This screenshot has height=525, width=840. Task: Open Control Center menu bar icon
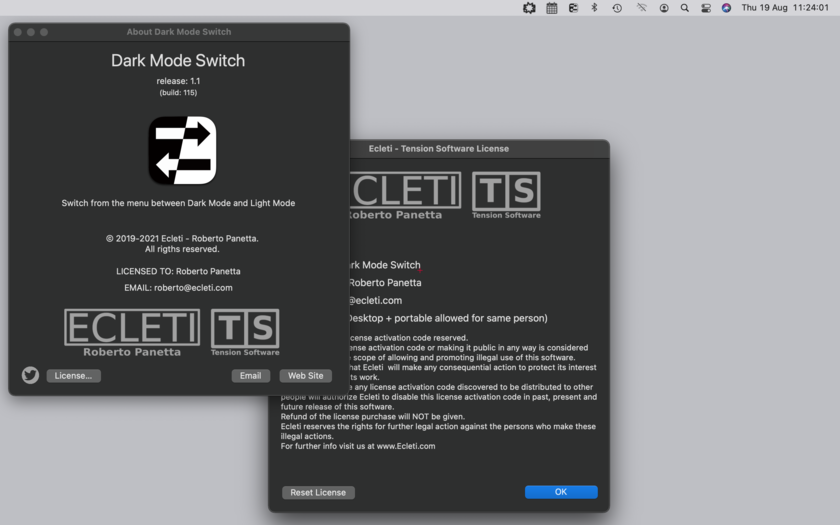tap(706, 8)
